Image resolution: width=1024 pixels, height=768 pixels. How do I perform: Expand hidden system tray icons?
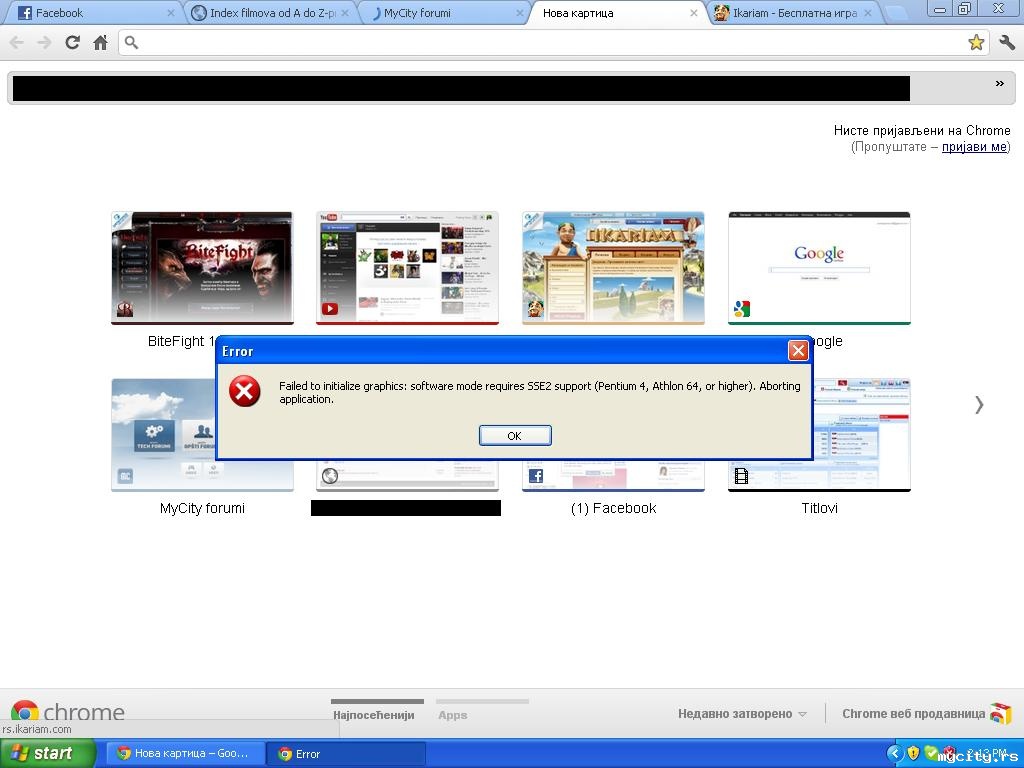point(895,753)
